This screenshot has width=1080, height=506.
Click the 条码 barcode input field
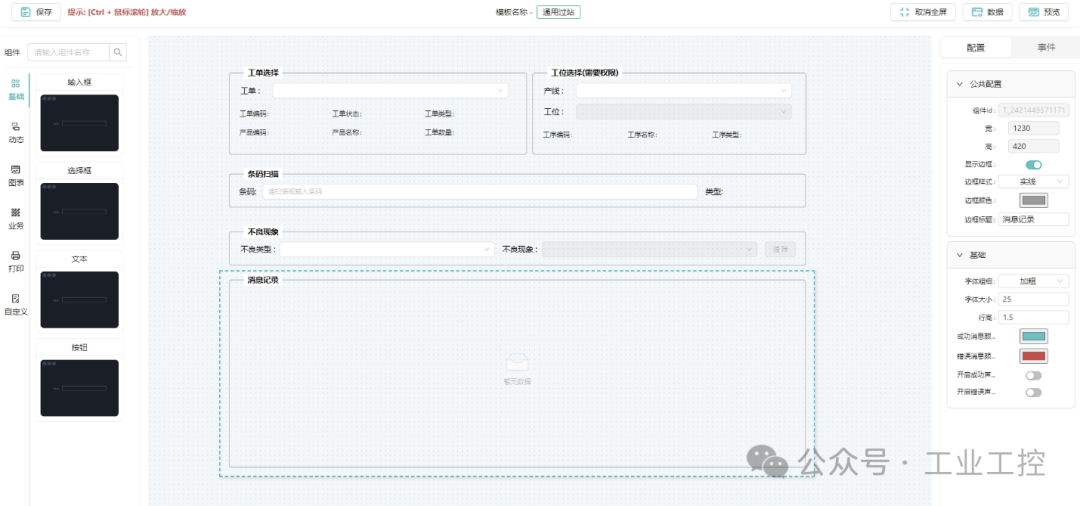(480, 191)
